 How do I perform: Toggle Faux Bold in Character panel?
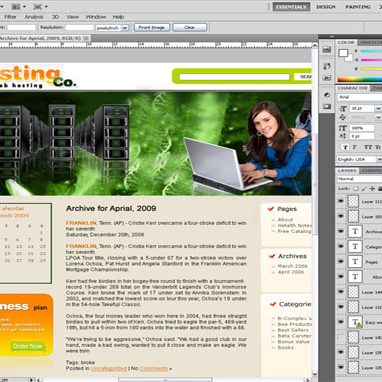point(345,147)
